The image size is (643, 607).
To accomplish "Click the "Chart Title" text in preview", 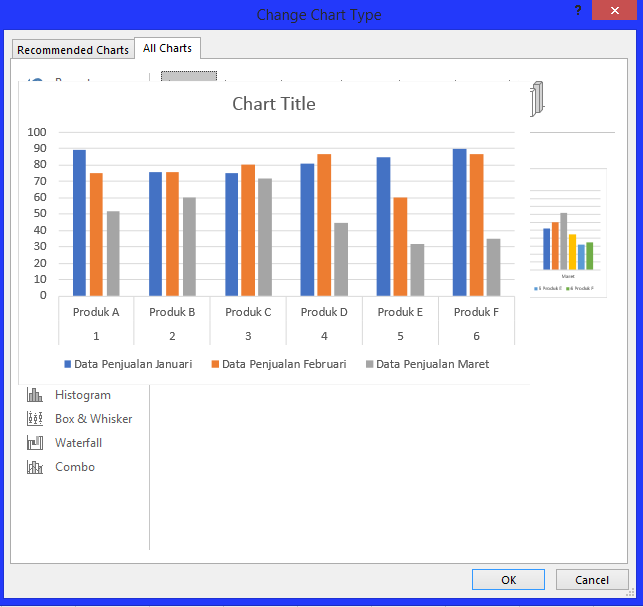I will pos(274,104).
